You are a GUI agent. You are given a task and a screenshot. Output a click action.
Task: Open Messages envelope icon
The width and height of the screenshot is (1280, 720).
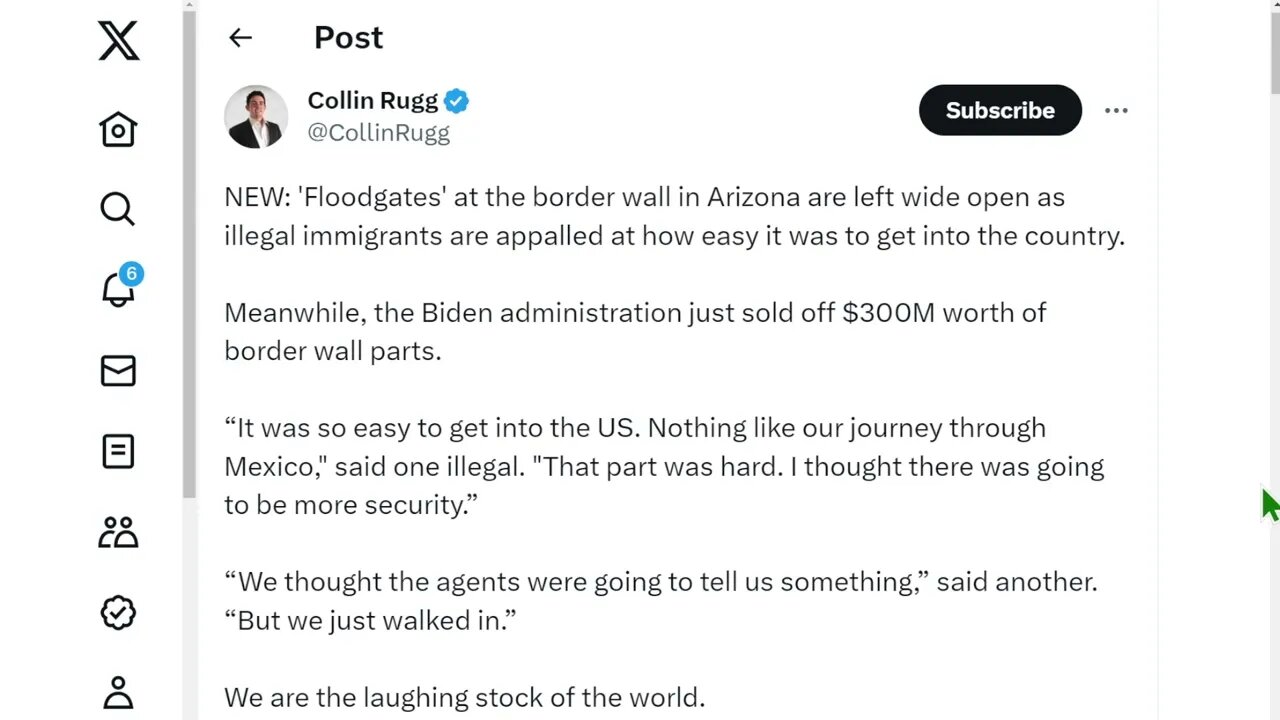click(x=118, y=371)
